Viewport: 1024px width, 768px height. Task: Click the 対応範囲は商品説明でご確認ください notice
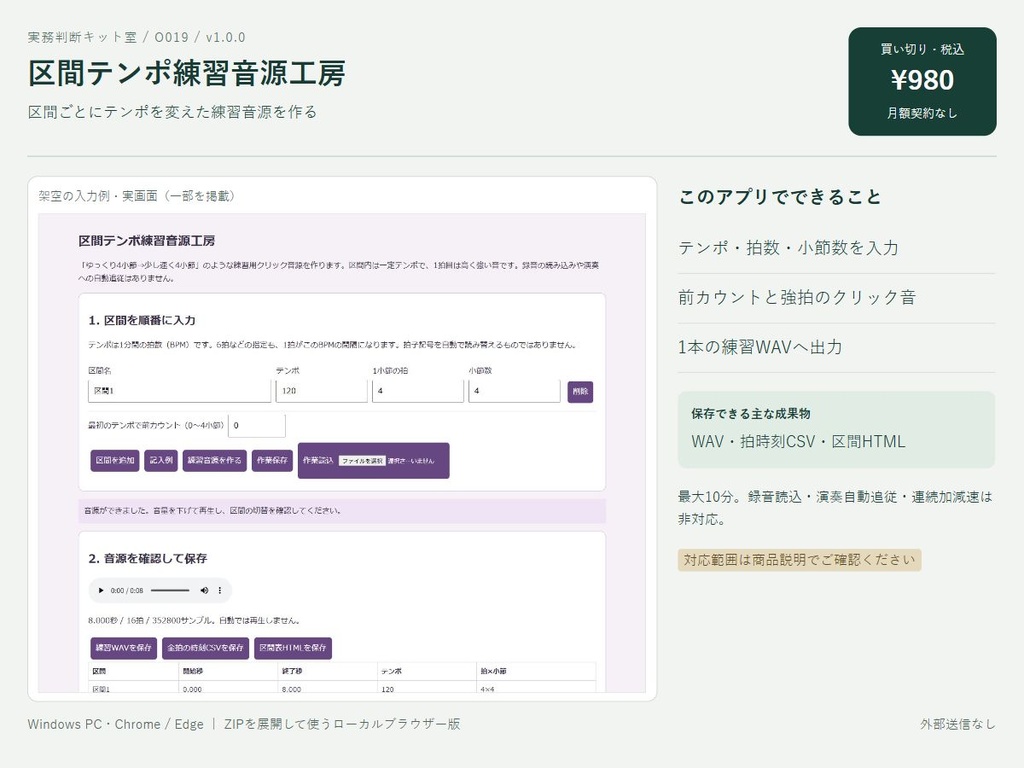click(799, 560)
